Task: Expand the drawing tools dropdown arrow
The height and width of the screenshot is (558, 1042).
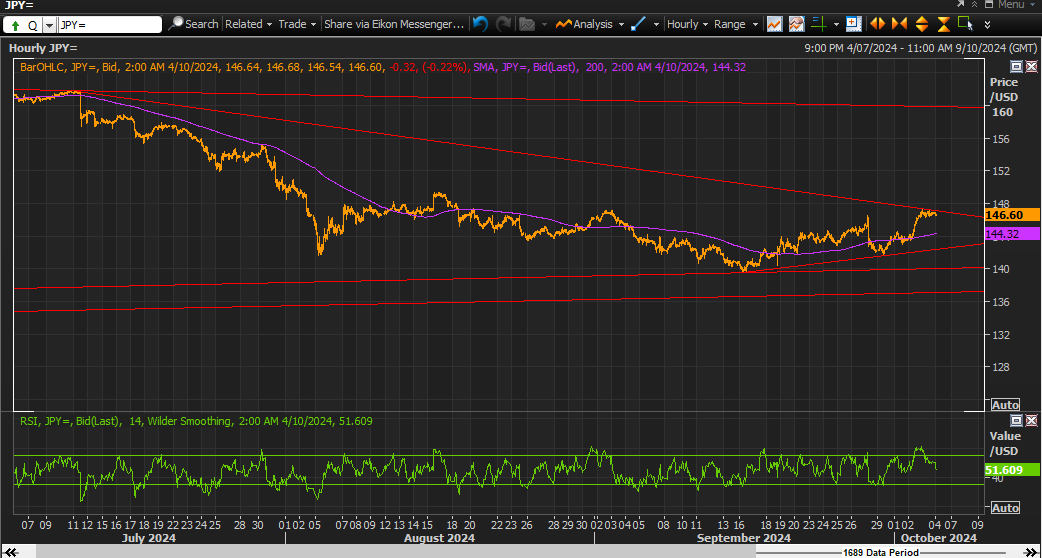Action: [656, 25]
